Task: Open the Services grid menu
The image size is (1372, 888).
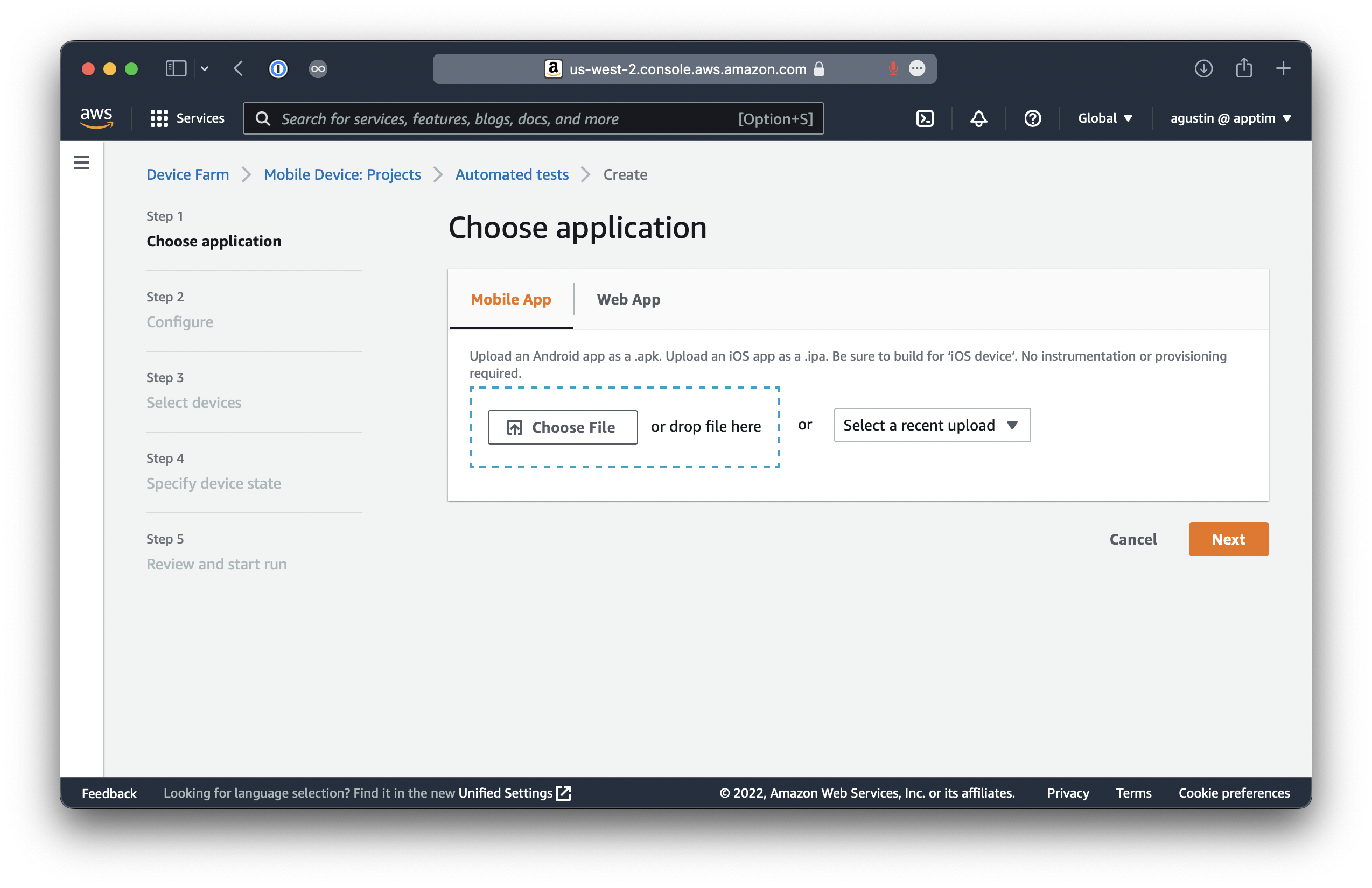Action: pos(187,118)
